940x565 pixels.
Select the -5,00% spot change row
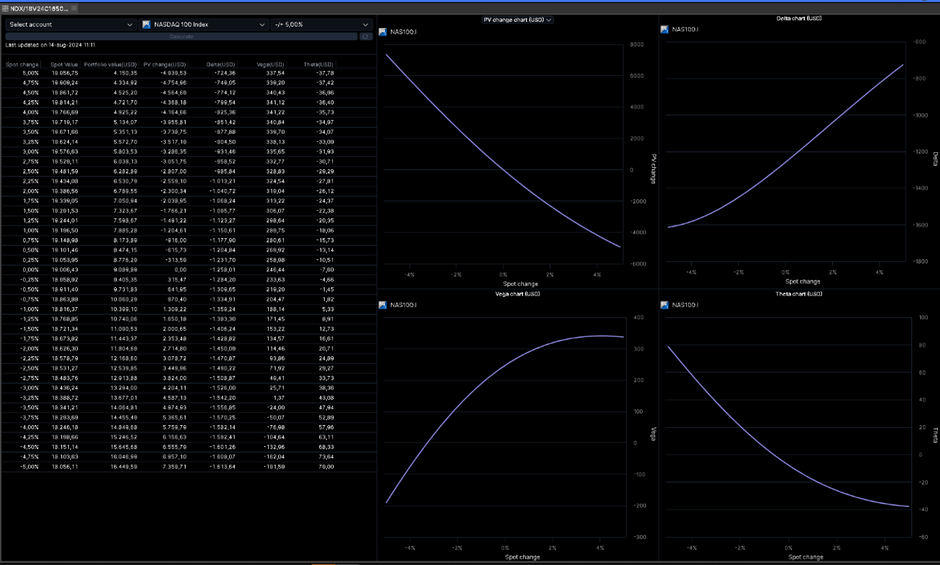180,466
